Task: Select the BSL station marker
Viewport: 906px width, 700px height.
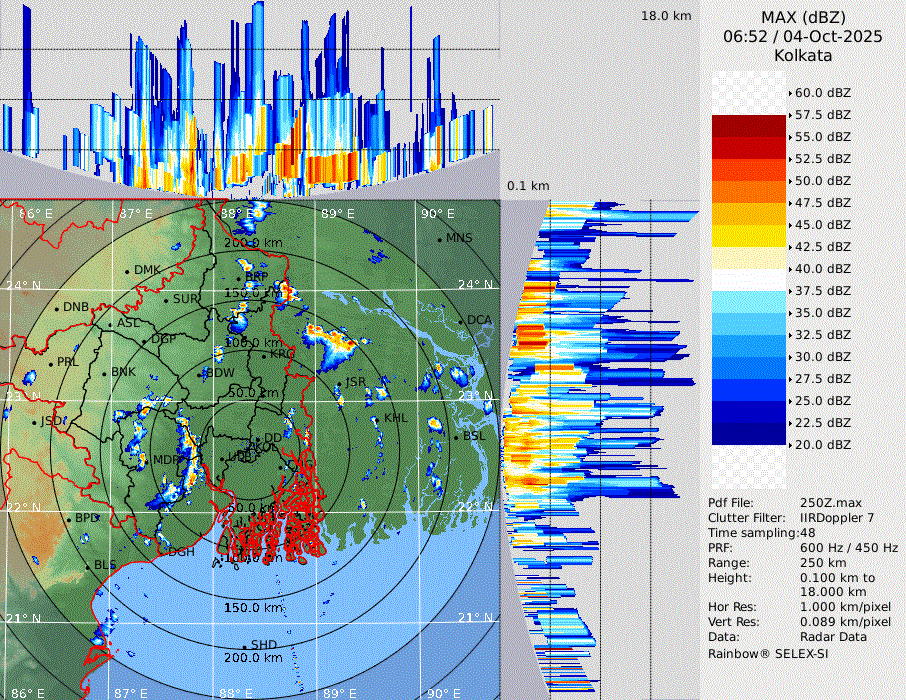Action: [456, 438]
